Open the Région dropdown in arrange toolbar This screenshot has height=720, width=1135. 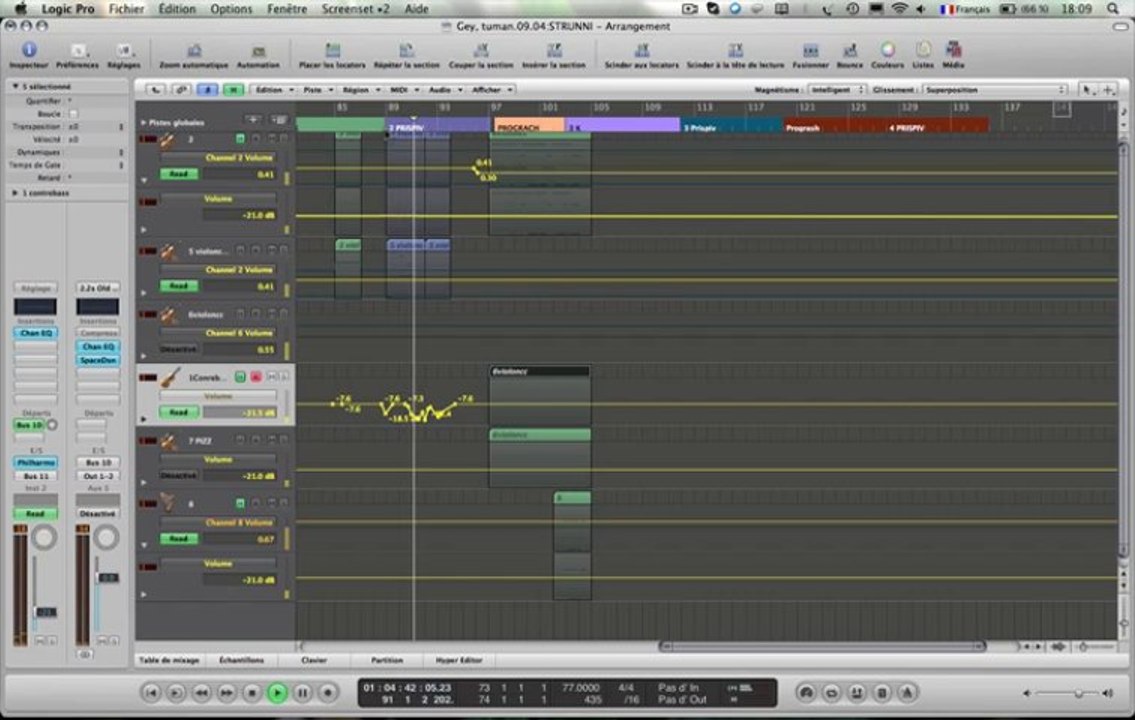[360, 90]
